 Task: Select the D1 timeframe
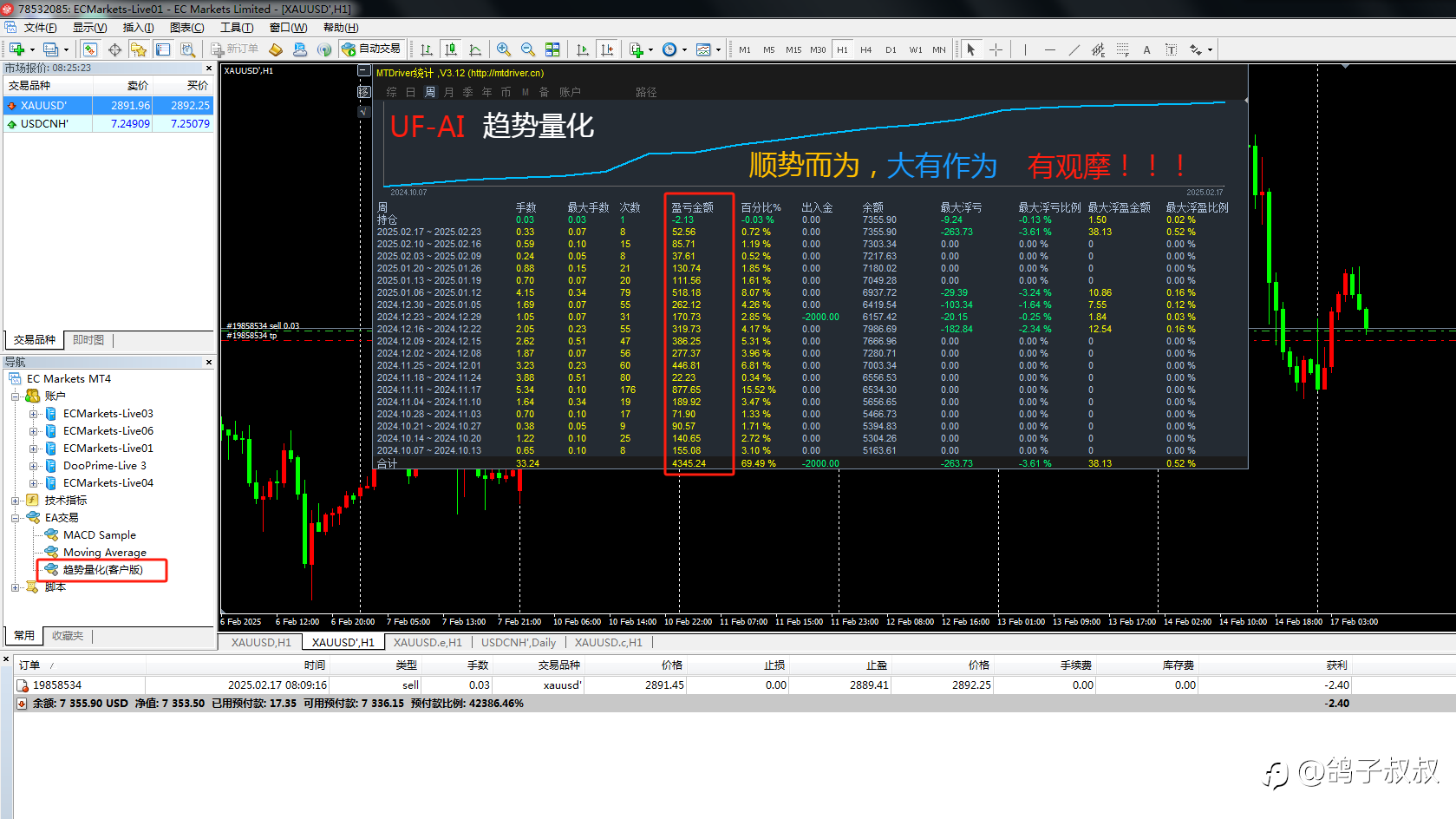click(891, 49)
